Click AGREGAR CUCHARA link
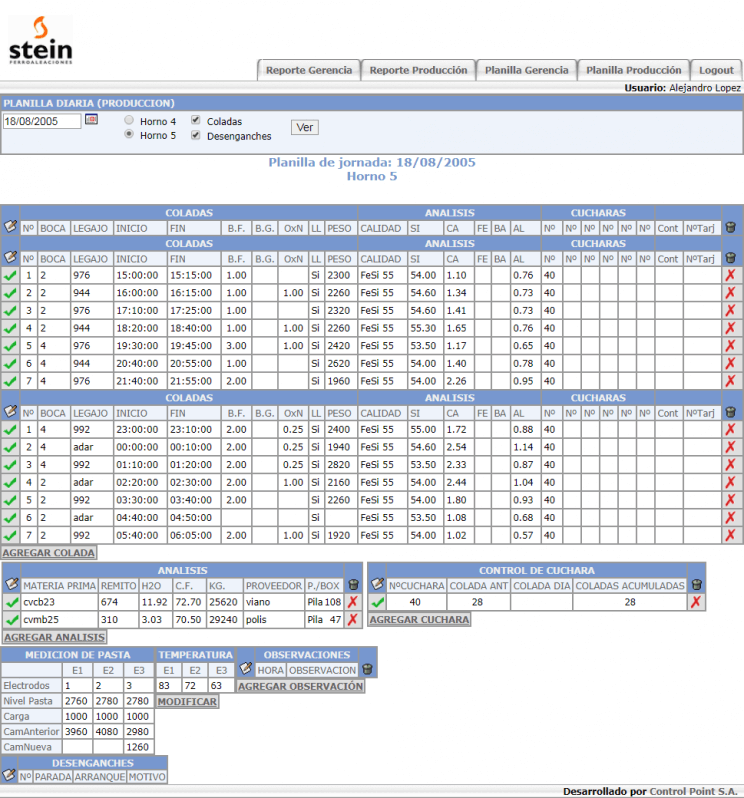Screen dimensions: 744x798 pyautogui.click(x=419, y=620)
